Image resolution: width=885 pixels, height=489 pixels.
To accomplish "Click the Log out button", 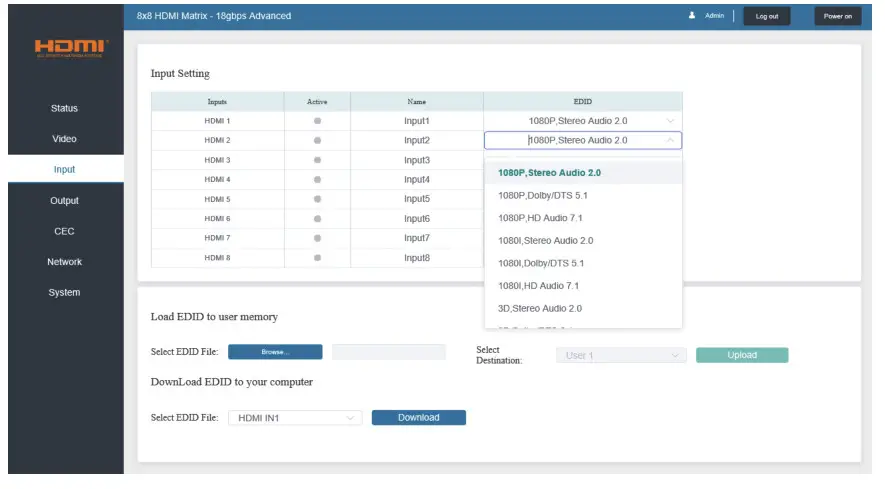I will point(766,16).
